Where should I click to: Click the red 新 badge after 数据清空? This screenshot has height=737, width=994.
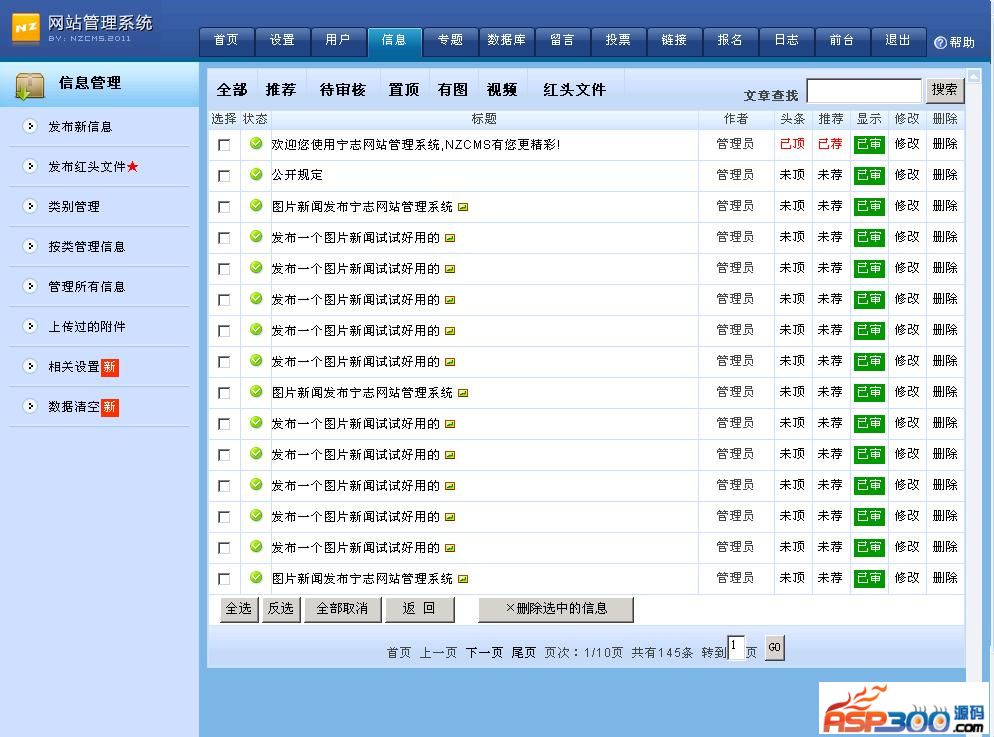pos(110,407)
